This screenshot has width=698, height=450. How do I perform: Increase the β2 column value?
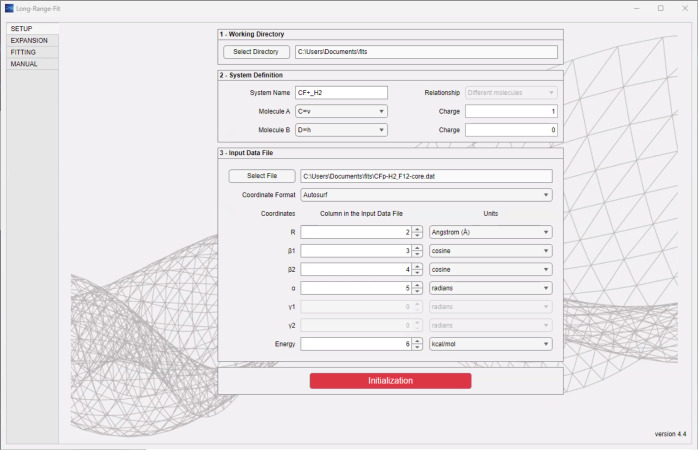tap(417, 267)
